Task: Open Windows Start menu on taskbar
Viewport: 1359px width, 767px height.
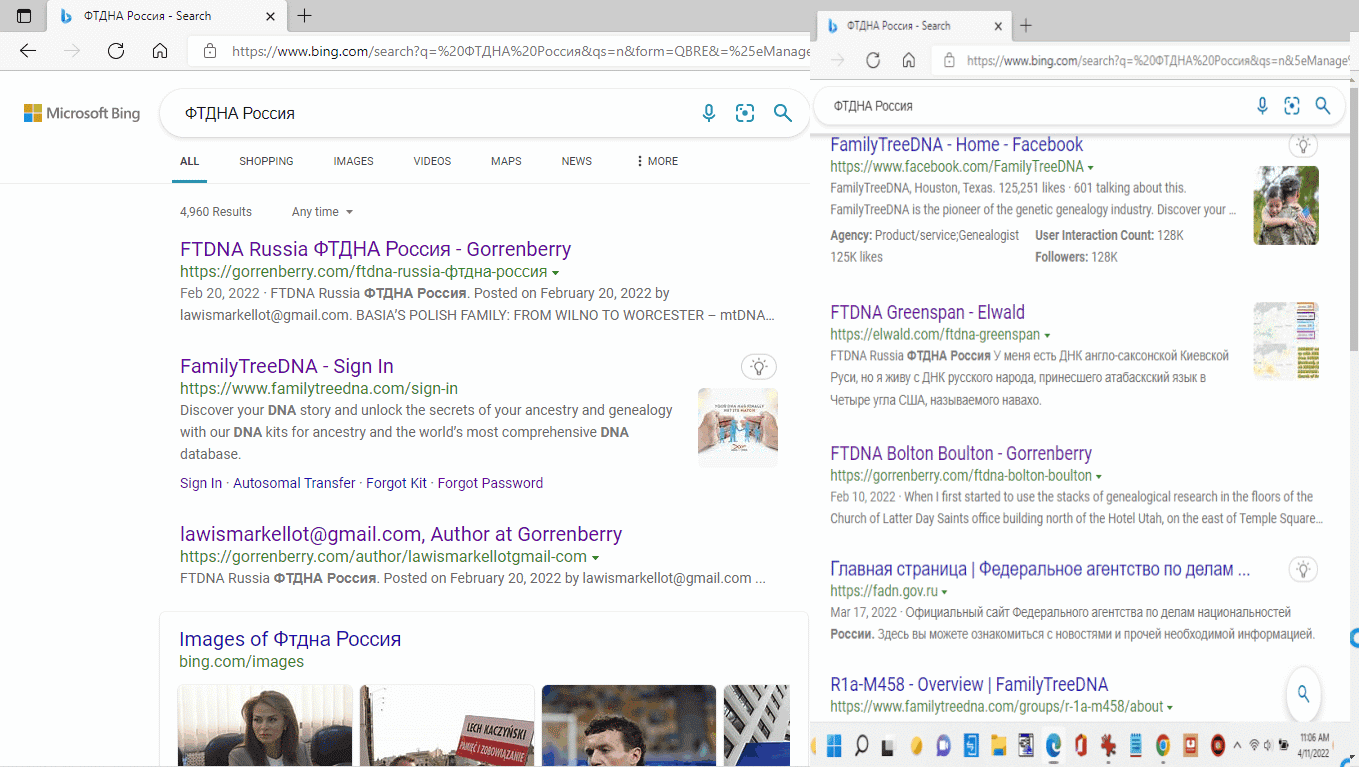Action: (x=835, y=745)
